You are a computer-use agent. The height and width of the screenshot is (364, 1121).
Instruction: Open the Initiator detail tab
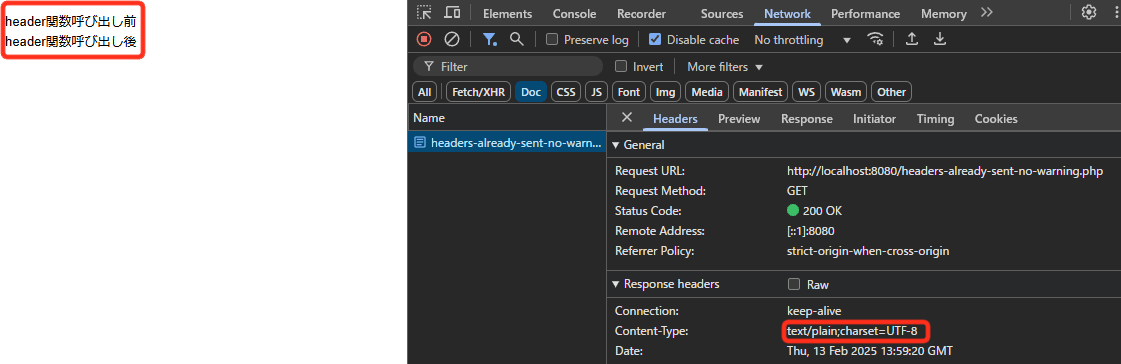[x=874, y=119]
